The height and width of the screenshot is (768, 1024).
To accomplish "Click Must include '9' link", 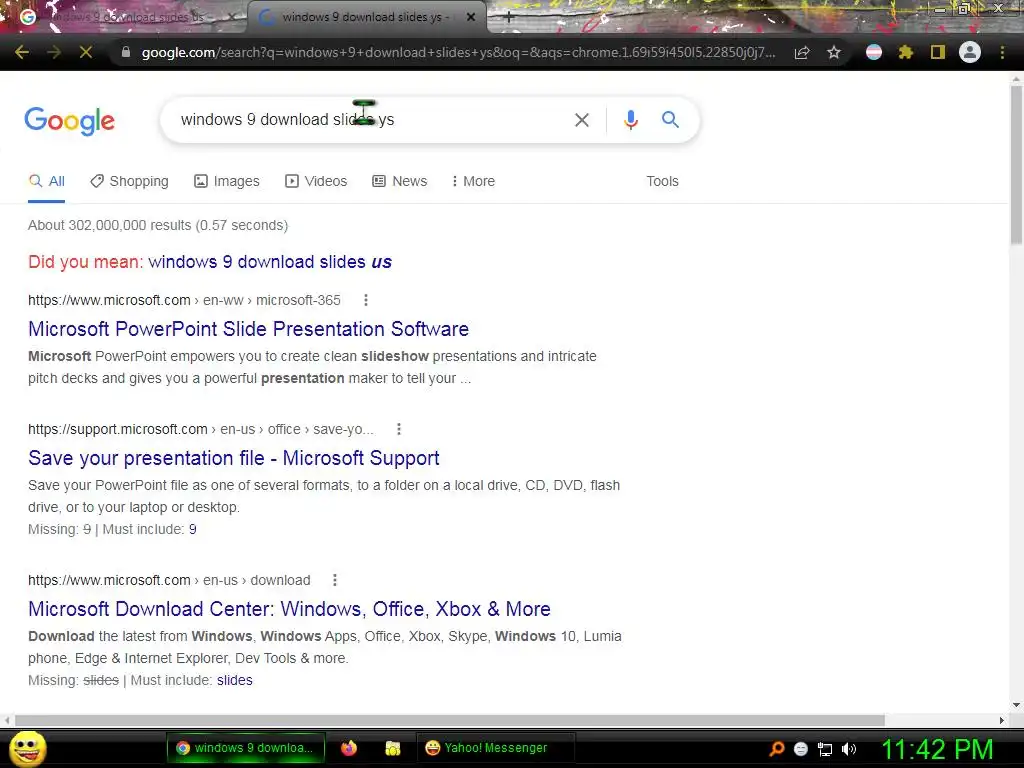I will 193,529.
